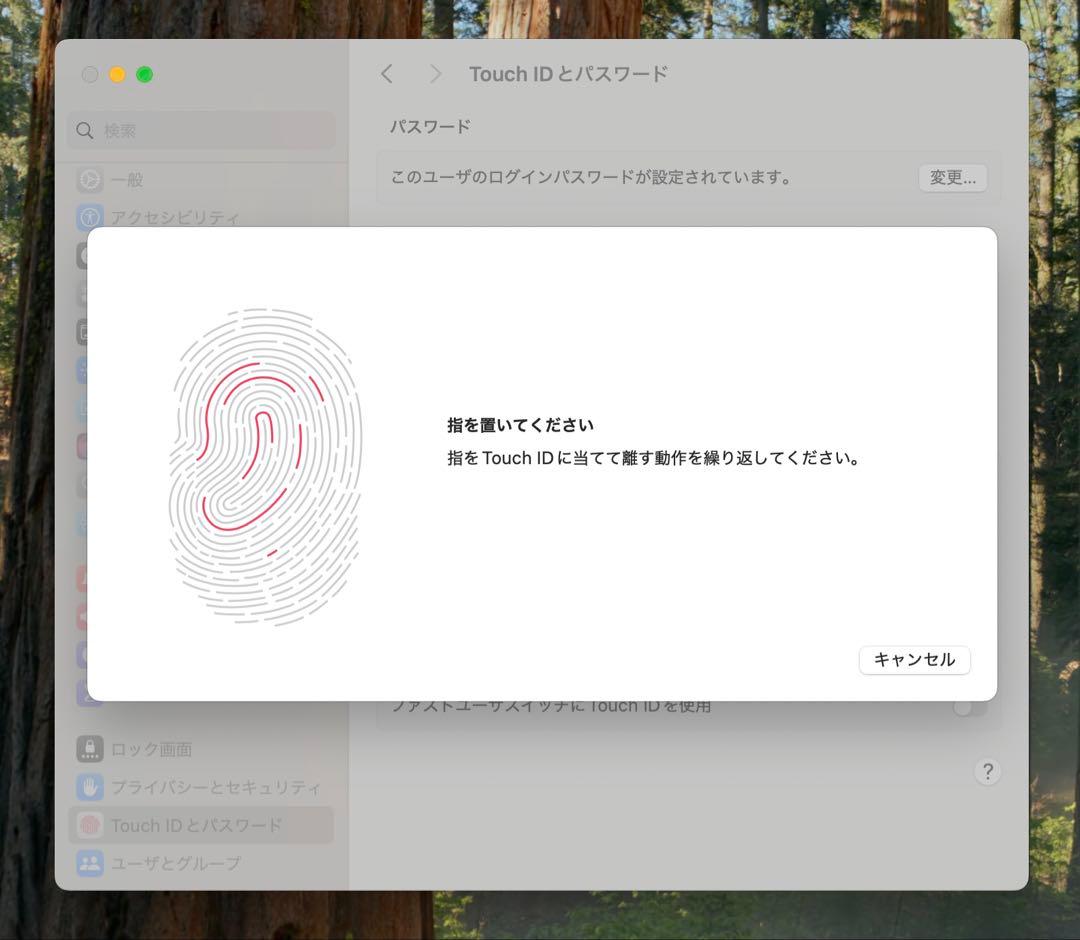Image resolution: width=1080 pixels, height=940 pixels.
Task: Click the プライバシーとセキュリティ hand icon
Action: (x=90, y=787)
